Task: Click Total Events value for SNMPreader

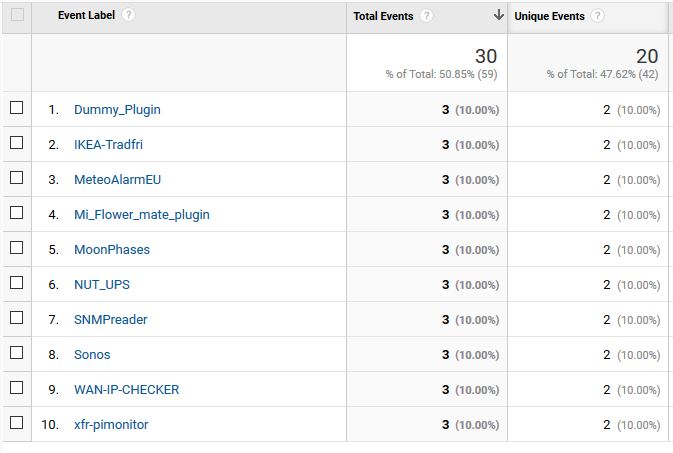Action: 446,319
